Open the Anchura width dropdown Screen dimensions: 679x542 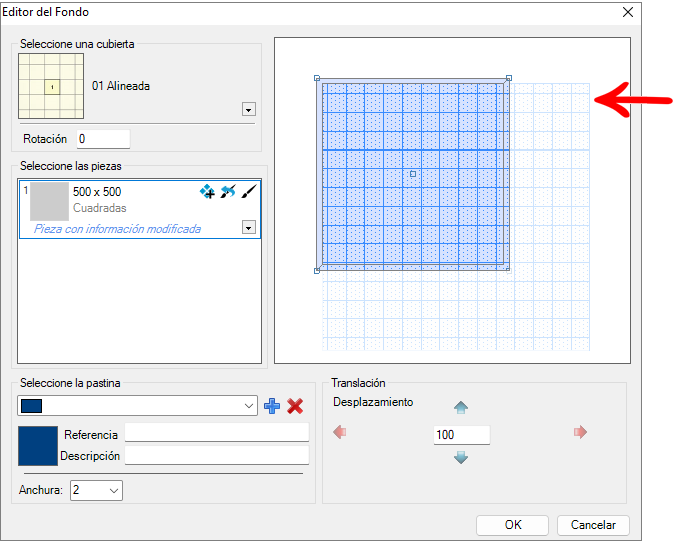[x=96, y=490]
